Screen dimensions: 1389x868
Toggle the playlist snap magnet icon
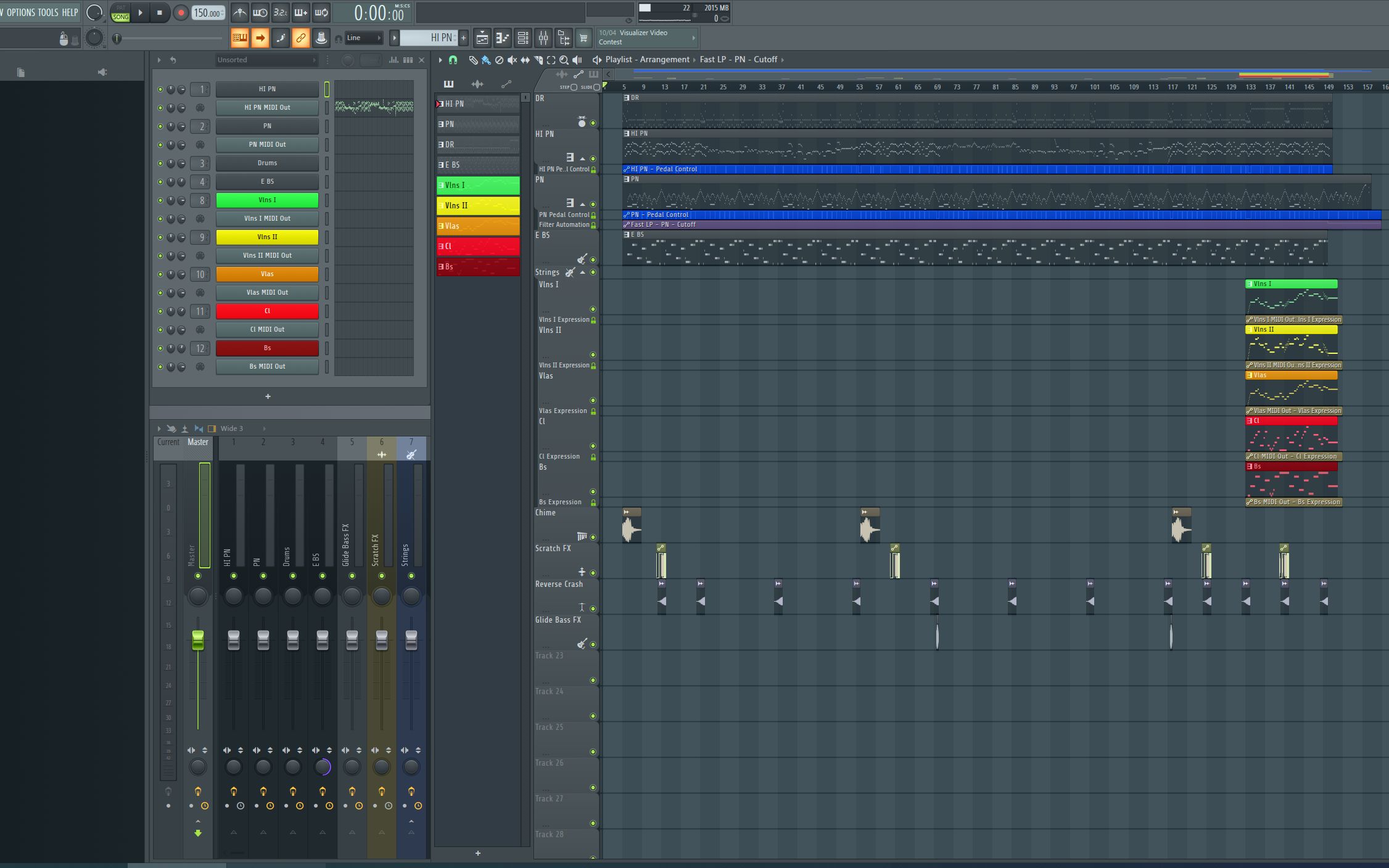(453, 60)
